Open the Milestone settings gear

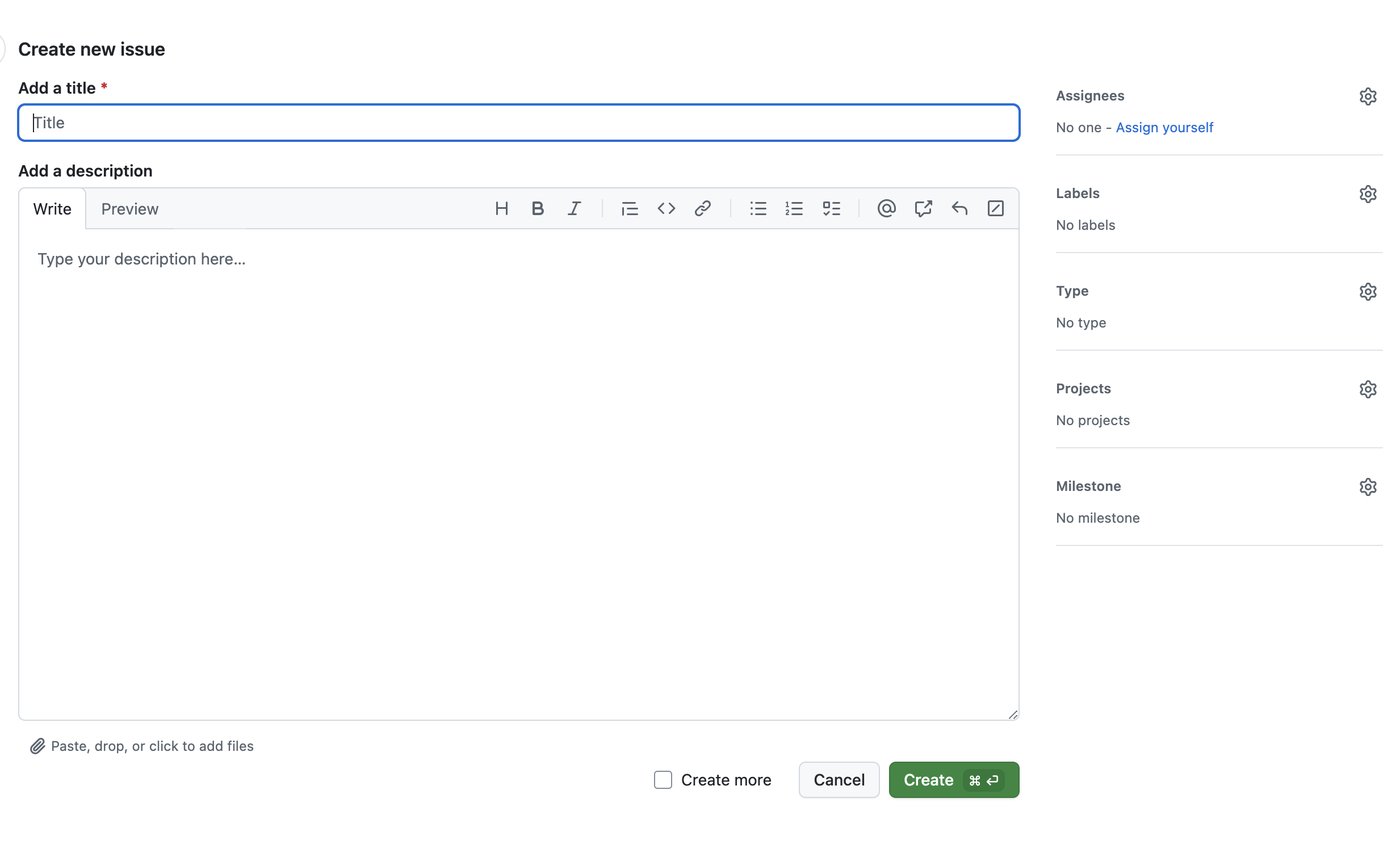pyautogui.click(x=1368, y=487)
